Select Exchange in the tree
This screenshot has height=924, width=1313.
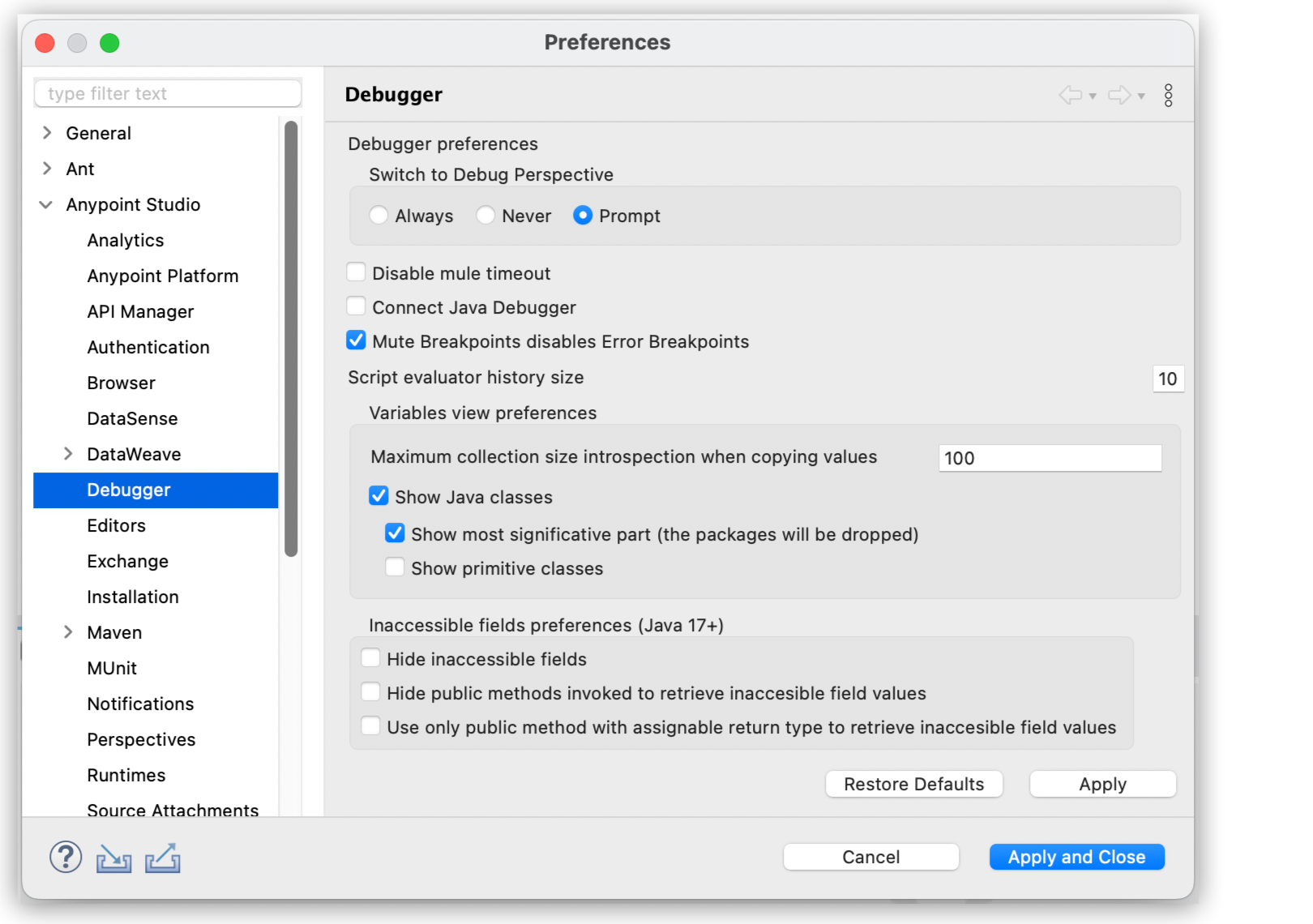[x=128, y=562]
